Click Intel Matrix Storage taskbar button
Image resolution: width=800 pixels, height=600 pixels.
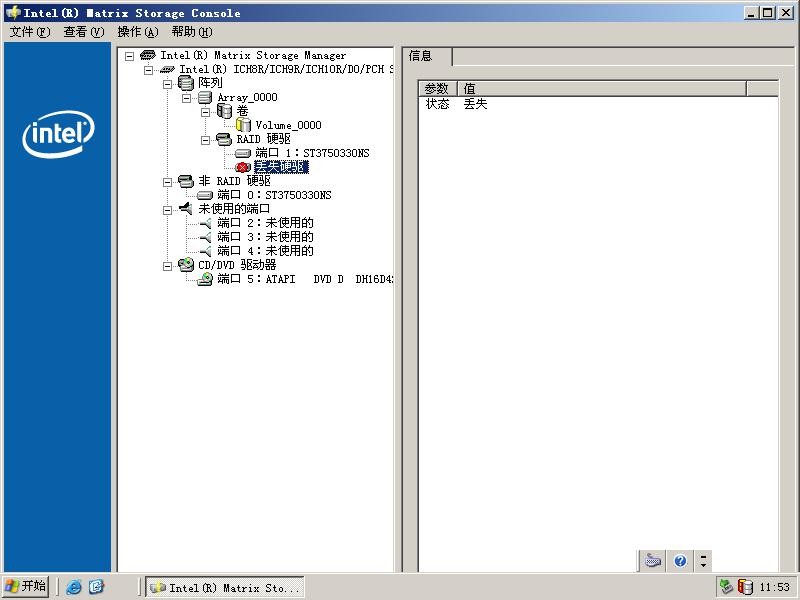(x=225, y=587)
